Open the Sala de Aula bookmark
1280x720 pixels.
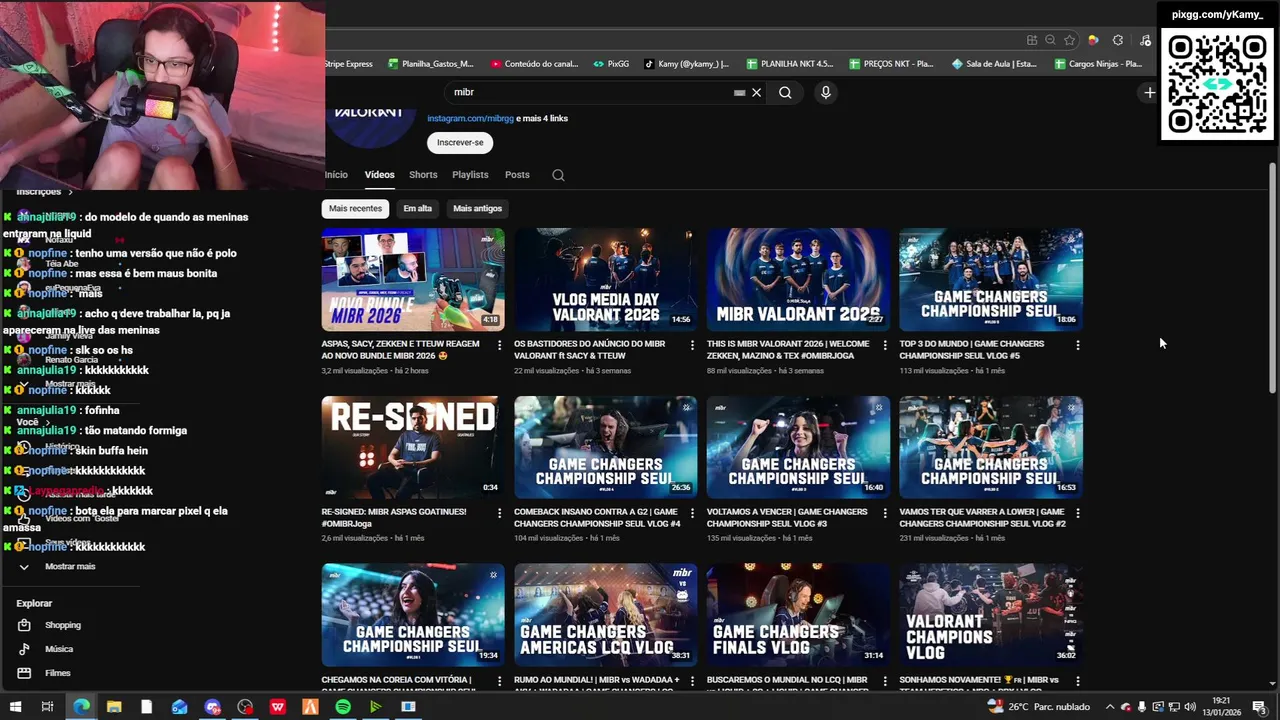(994, 64)
